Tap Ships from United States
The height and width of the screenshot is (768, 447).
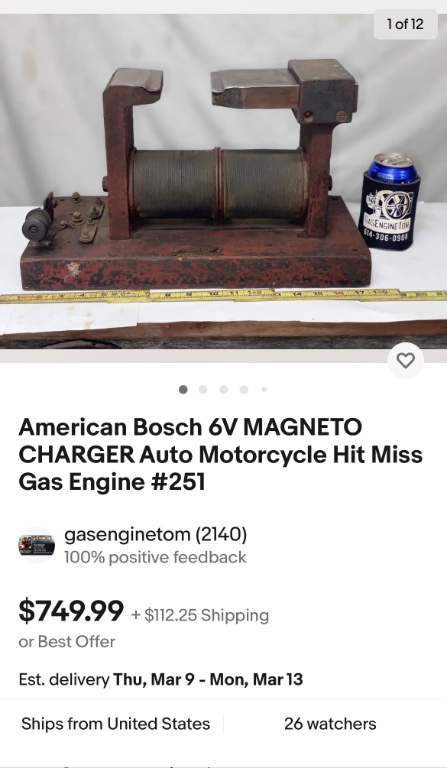pyautogui.click(x=116, y=724)
